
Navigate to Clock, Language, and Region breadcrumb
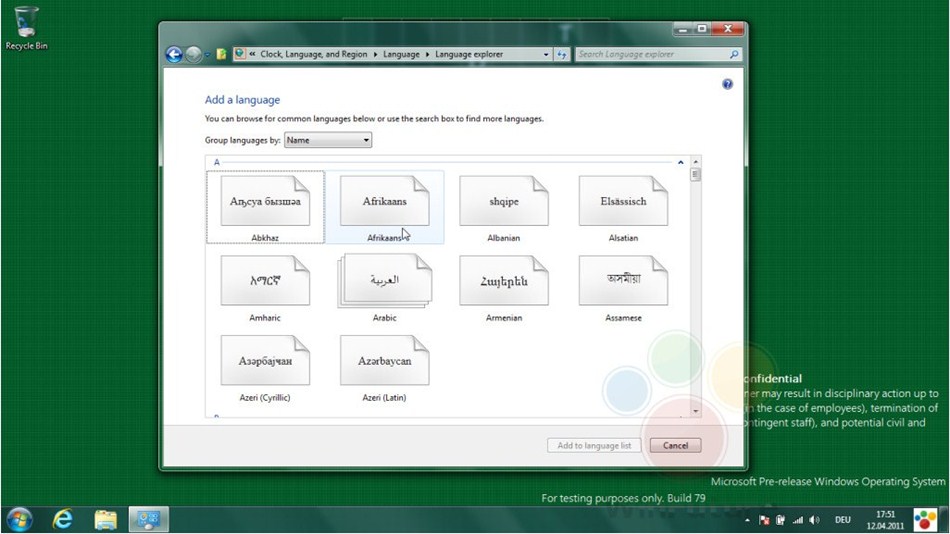(x=314, y=54)
